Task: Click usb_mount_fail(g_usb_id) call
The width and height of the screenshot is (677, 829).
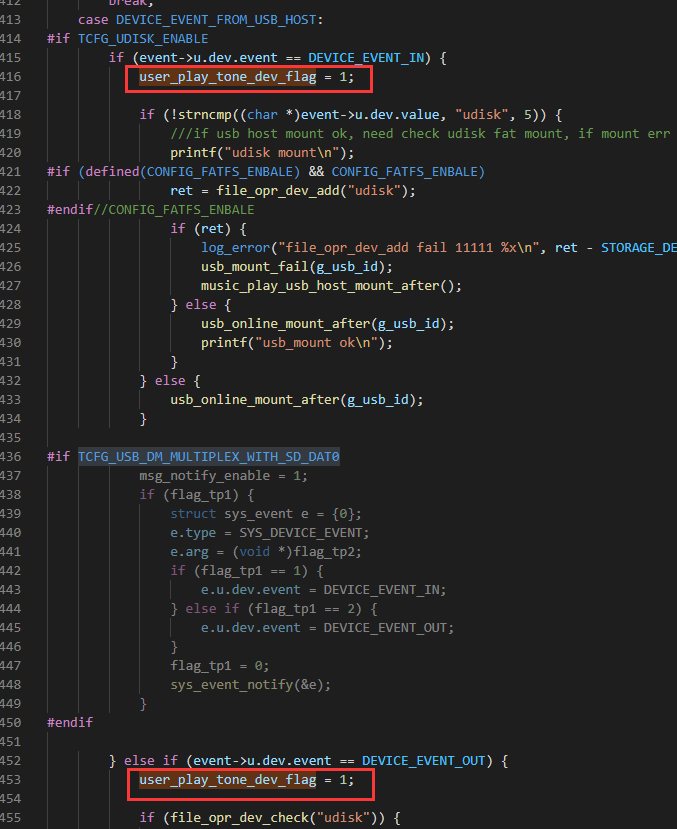Action: click(296, 268)
